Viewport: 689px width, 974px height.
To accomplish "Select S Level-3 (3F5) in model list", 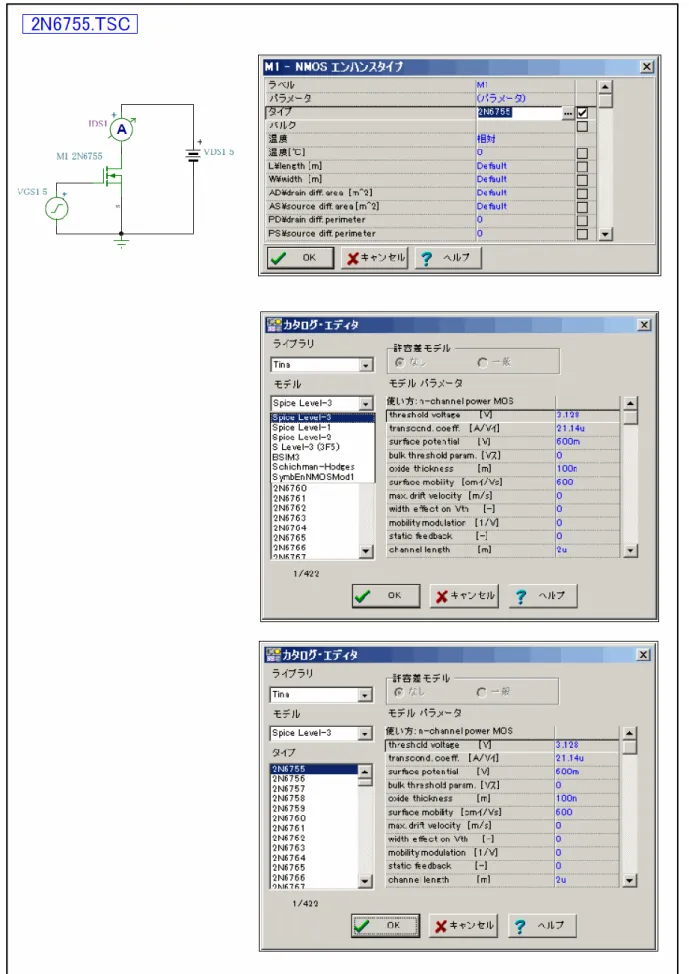I will pos(322,447).
